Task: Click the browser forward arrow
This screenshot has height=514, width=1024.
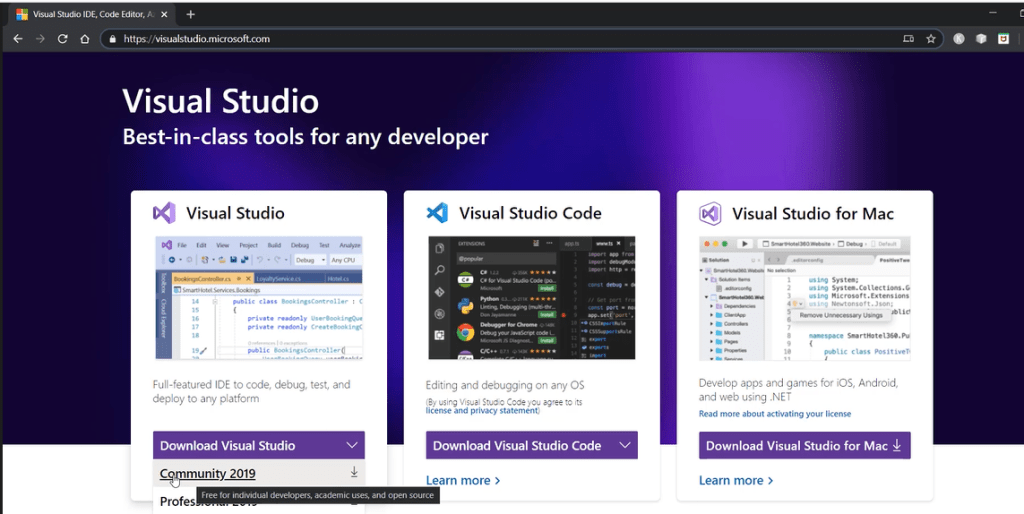Action: tap(40, 39)
